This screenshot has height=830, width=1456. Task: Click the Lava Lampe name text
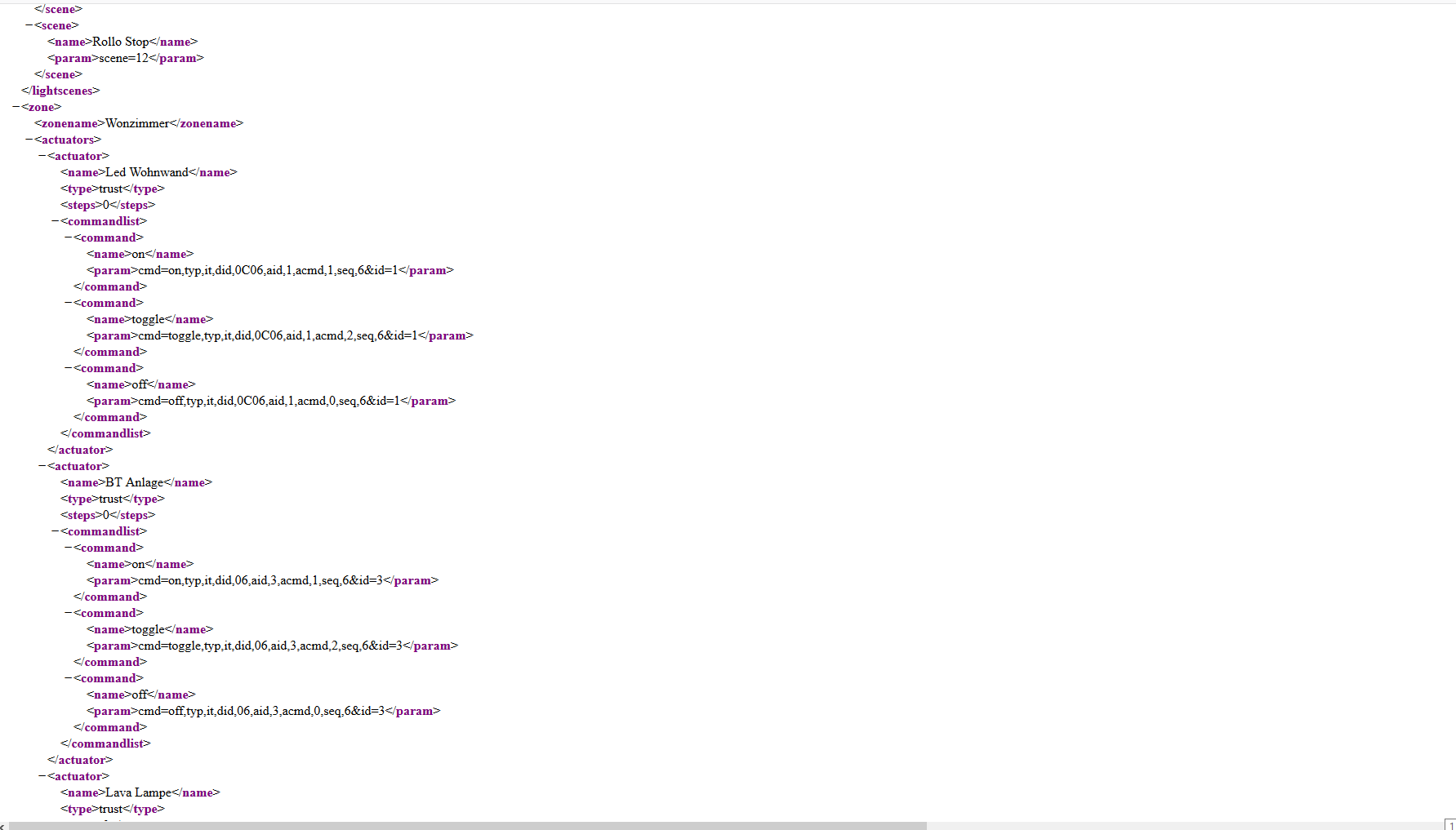138,792
